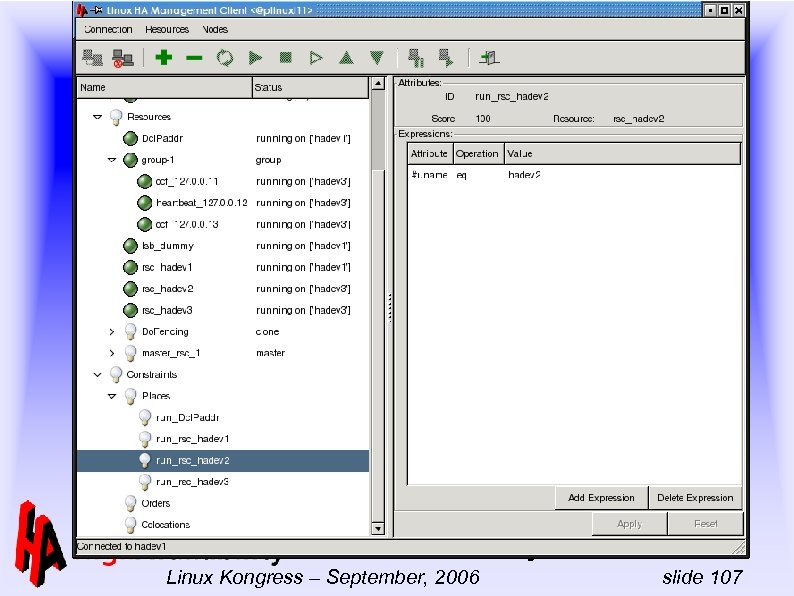Click the Score value field 100

coord(483,118)
